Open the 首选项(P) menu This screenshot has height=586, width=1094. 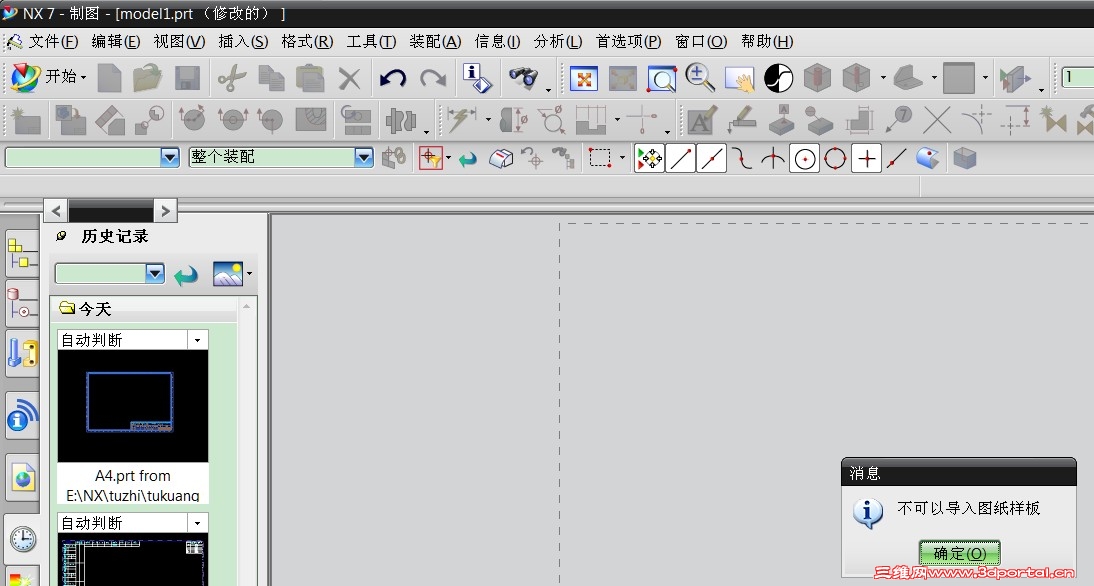click(x=628, y=42)
